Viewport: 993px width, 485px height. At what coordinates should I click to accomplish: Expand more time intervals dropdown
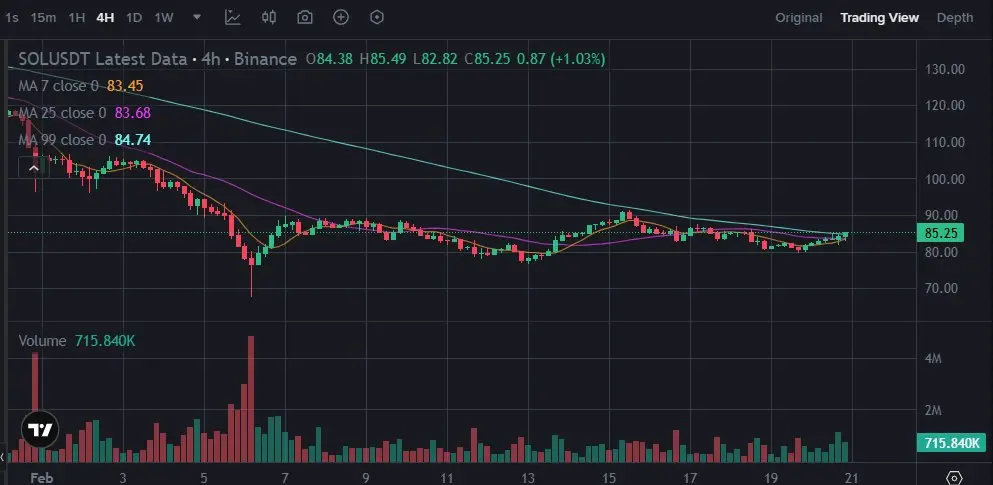click(197, 17)
